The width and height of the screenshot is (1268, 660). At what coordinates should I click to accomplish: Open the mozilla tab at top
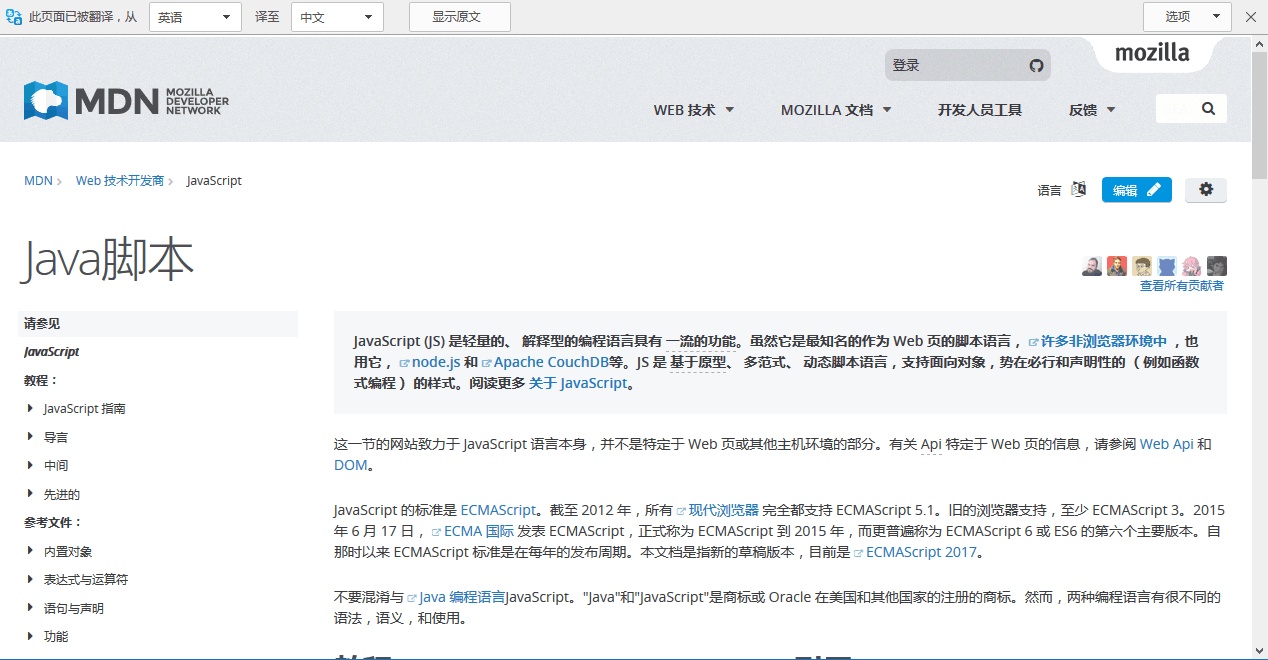(1152, 52)
